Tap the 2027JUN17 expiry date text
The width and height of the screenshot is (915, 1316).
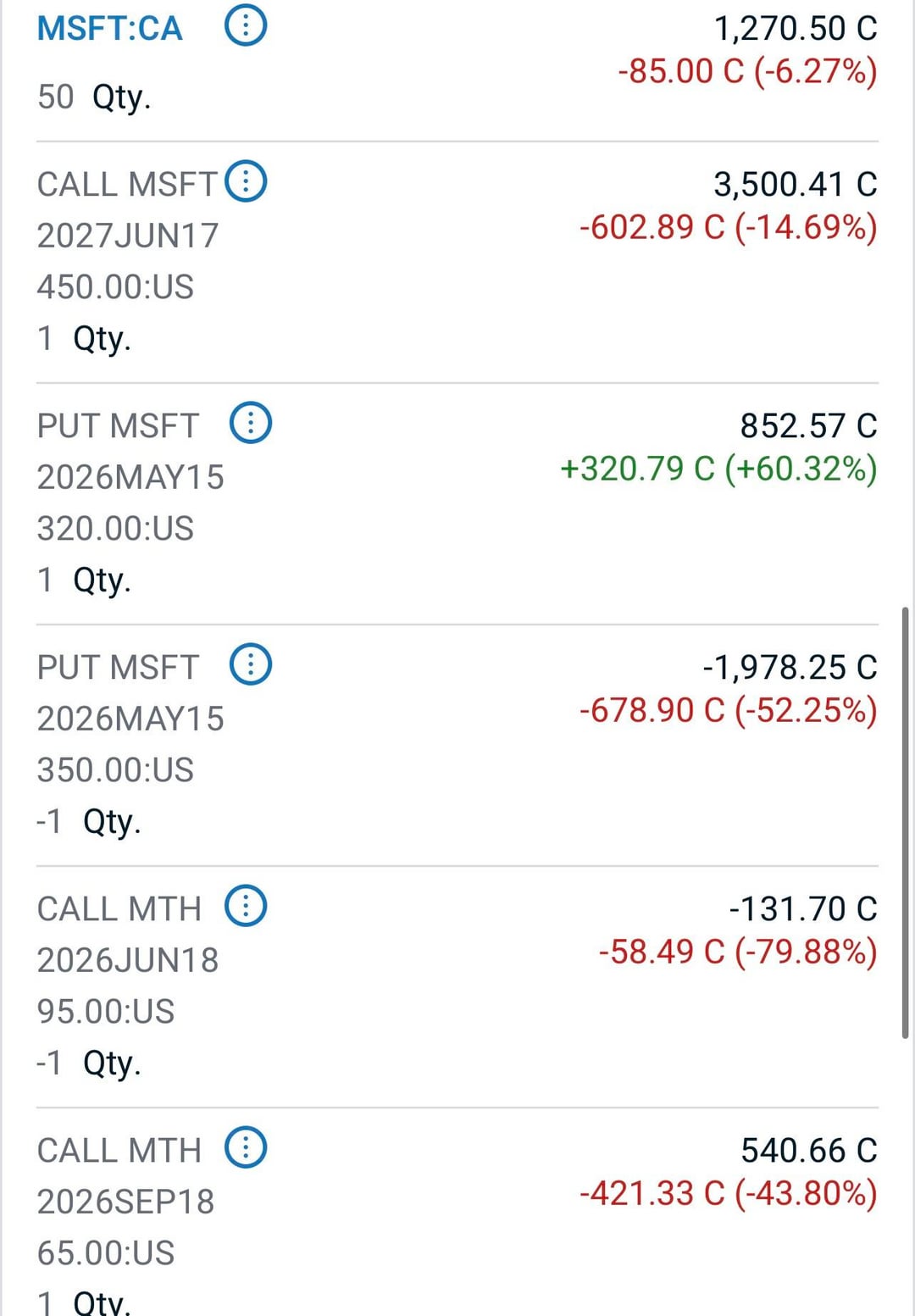point(128,236)
